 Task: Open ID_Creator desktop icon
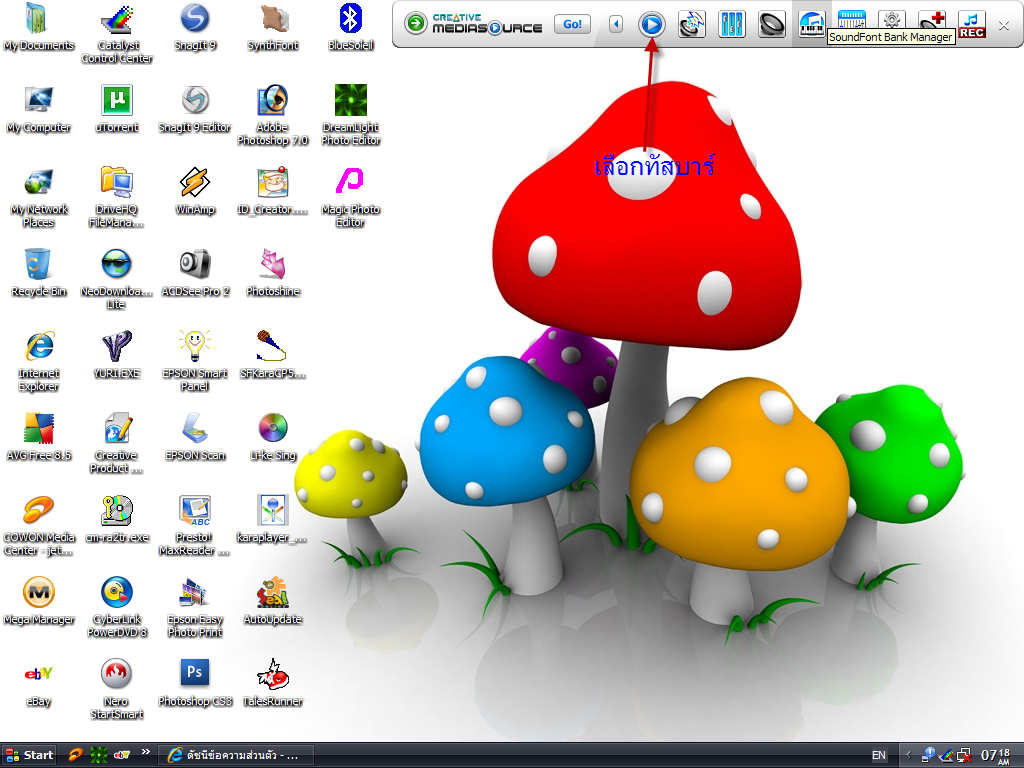tap(272, 191)
